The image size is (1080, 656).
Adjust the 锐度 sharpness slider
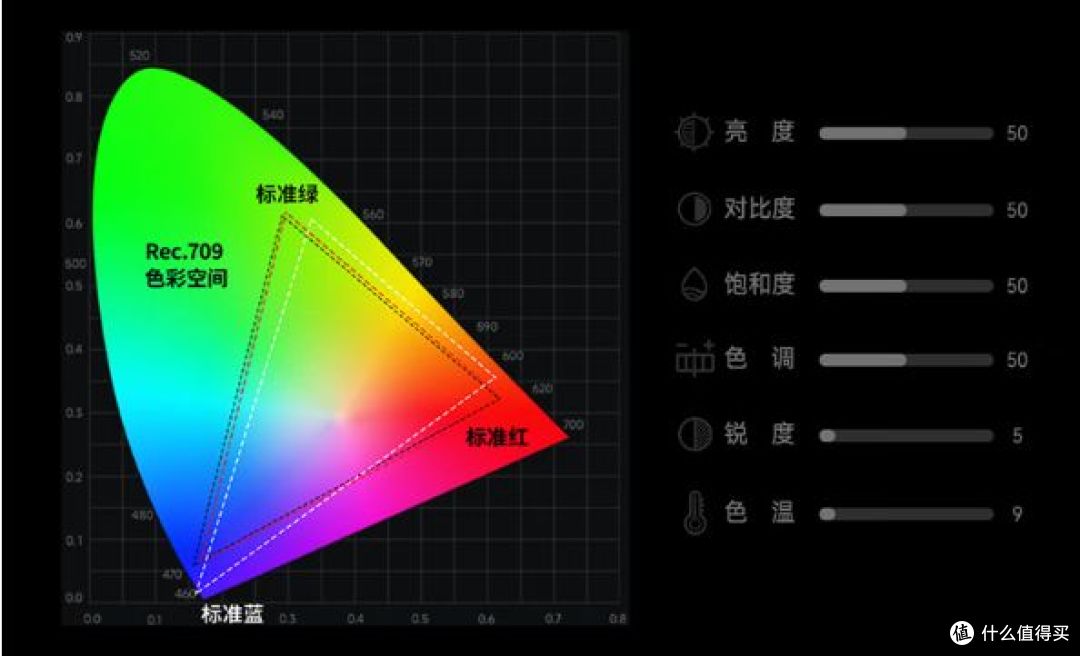[906, 435]
